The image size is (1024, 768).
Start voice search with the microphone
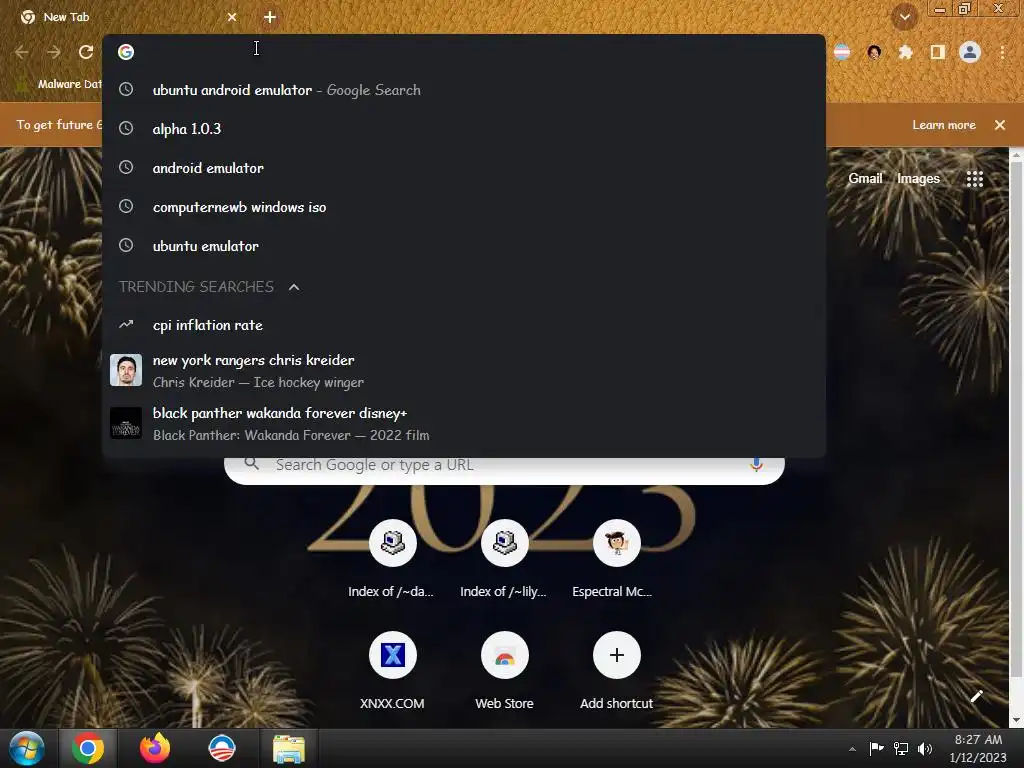(x=756, y=464)
